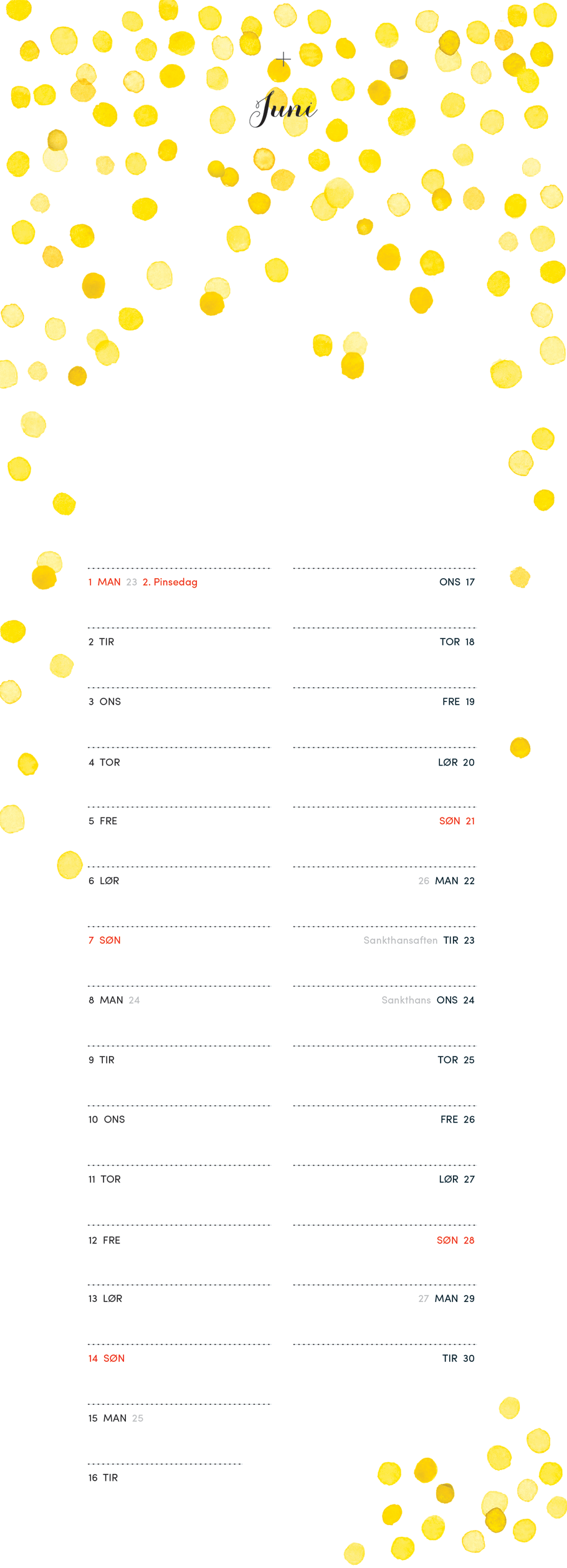Image resolution: width=567 pixels, height=1568 pixels.
Task: Open the Sankthansaften label on TIR 23
Action: [x=401, y=940]
